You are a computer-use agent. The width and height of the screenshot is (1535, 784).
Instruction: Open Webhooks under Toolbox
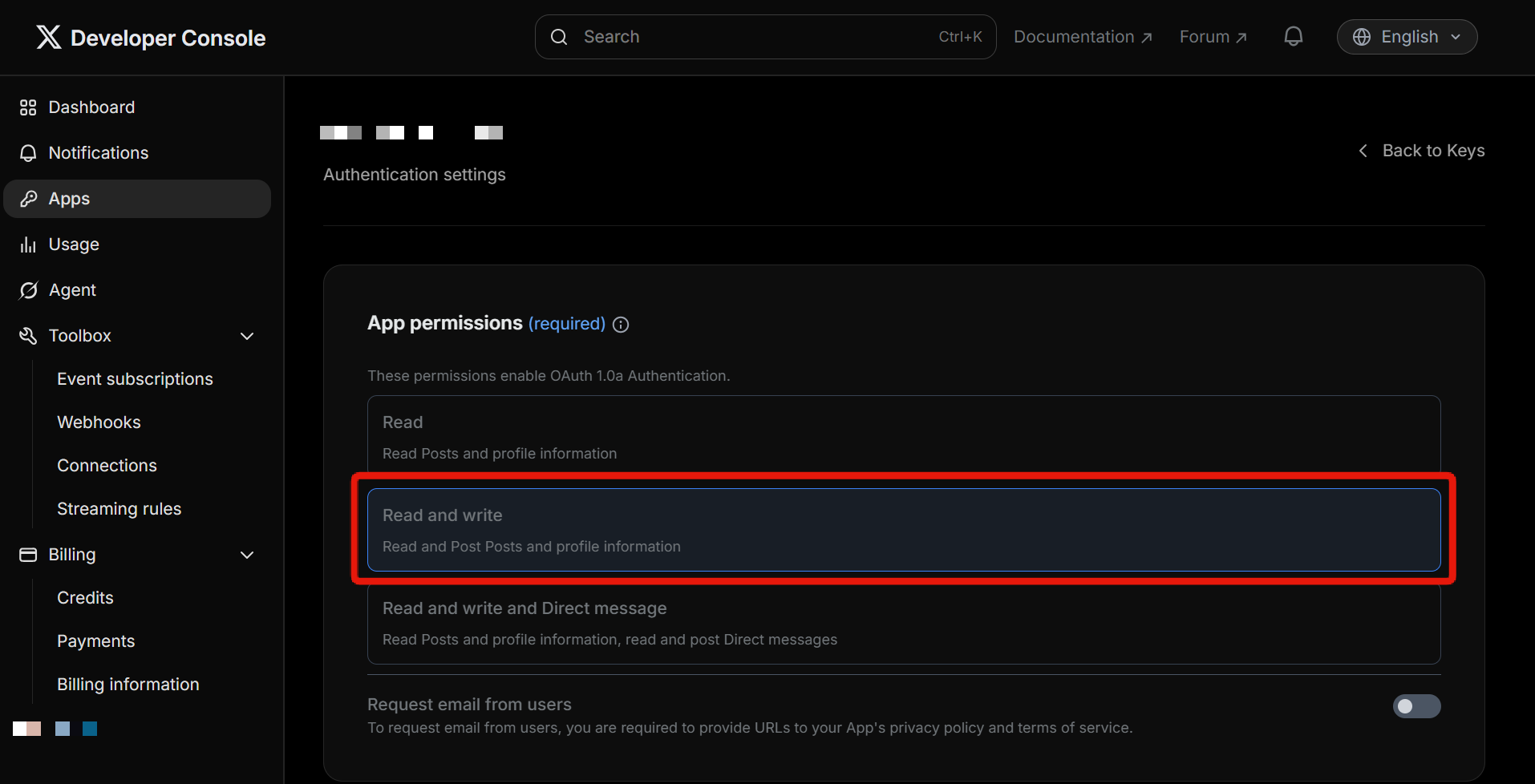(x=99, y=422)
